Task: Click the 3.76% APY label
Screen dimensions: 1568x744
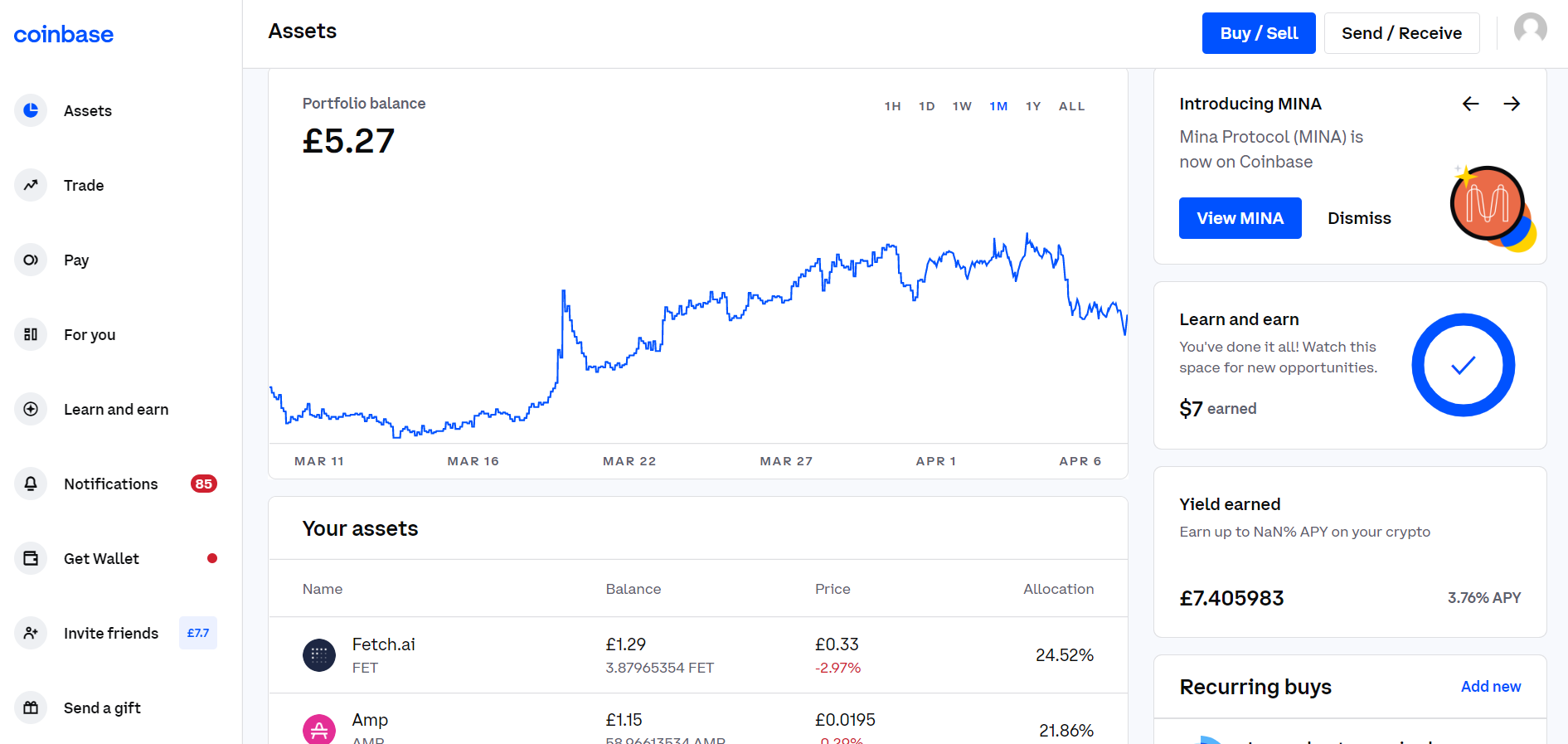Action: 1484,598
